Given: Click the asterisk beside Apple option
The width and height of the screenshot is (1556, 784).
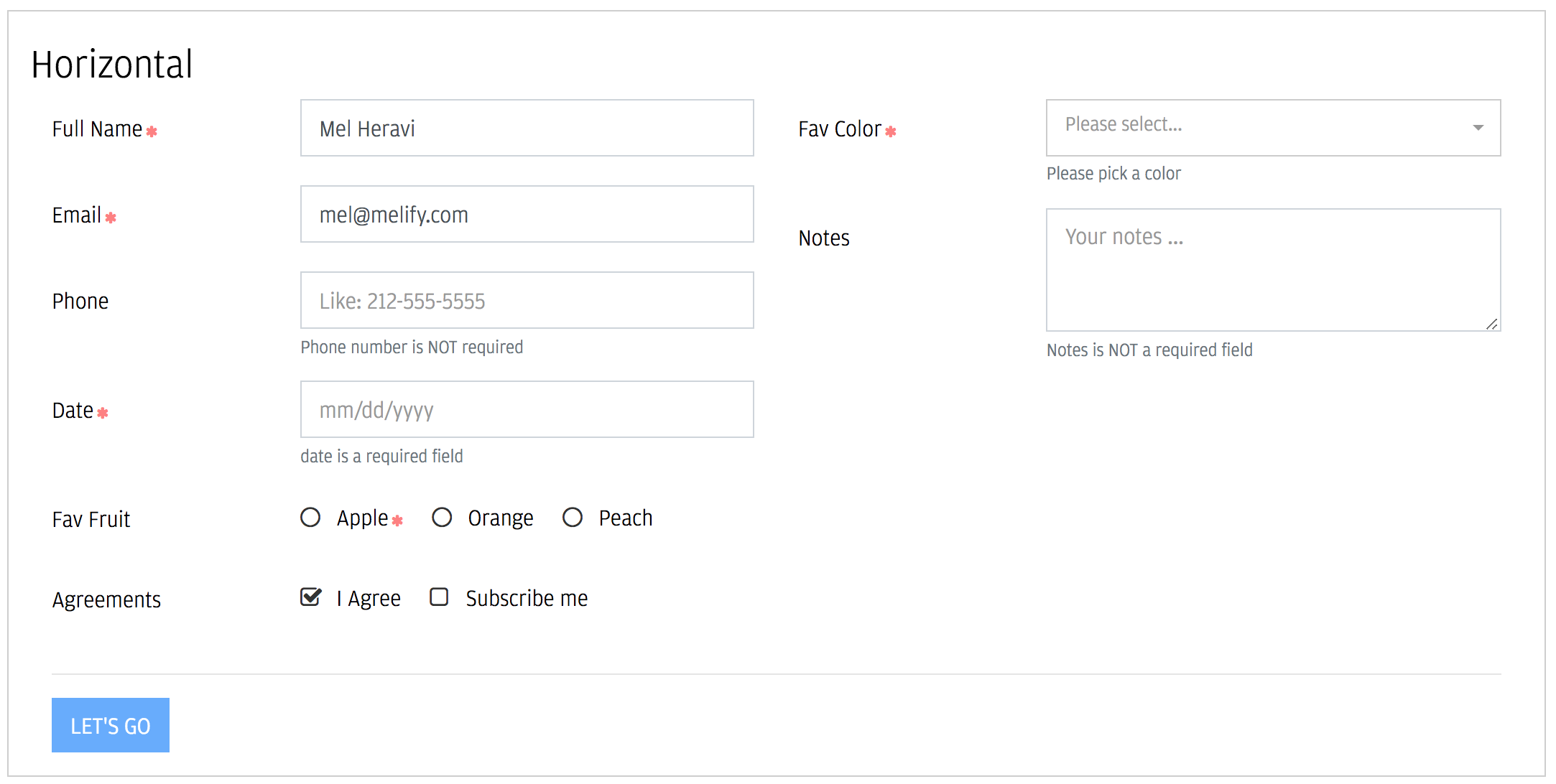Looking at the screenshot, I should pyautogui.click(x=397, y=521).
